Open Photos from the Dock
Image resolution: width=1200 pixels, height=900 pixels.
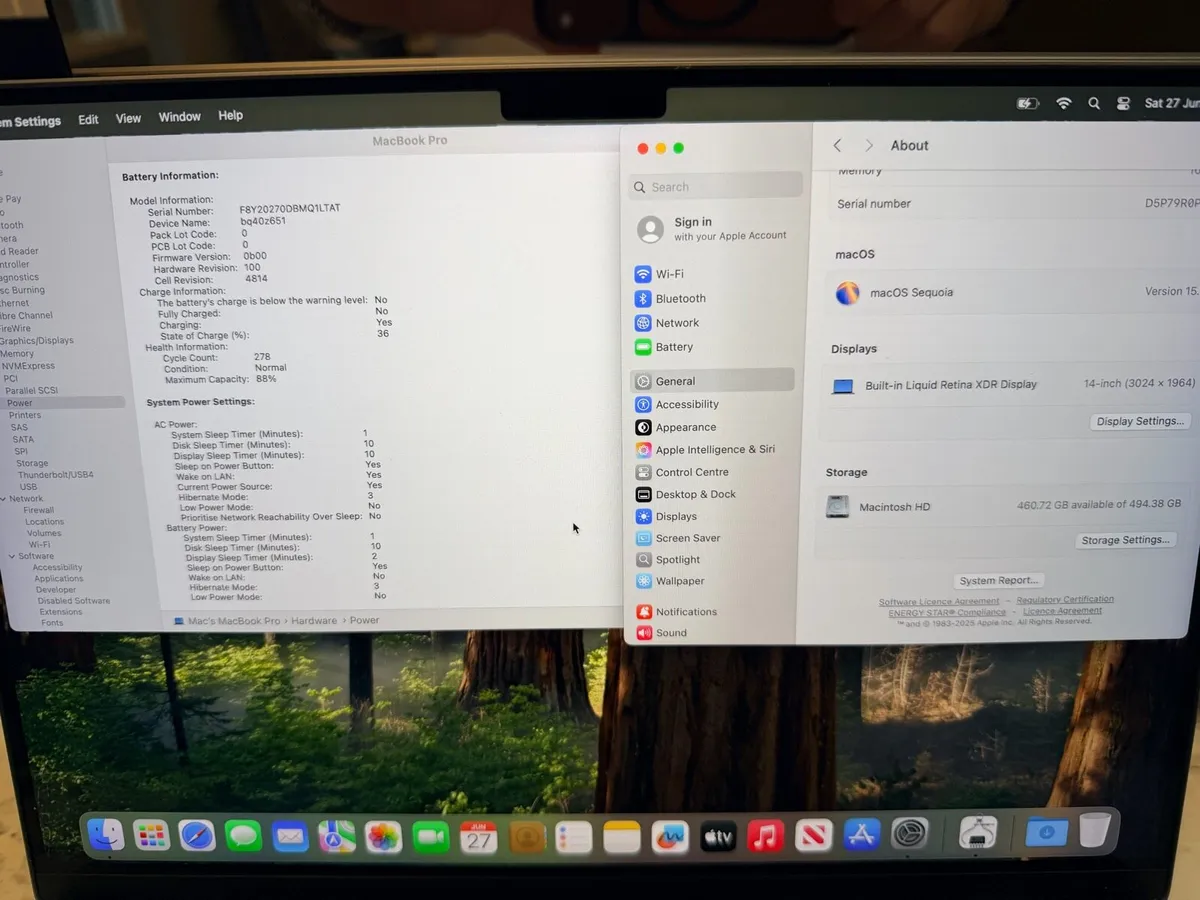(x=383, y=837)
